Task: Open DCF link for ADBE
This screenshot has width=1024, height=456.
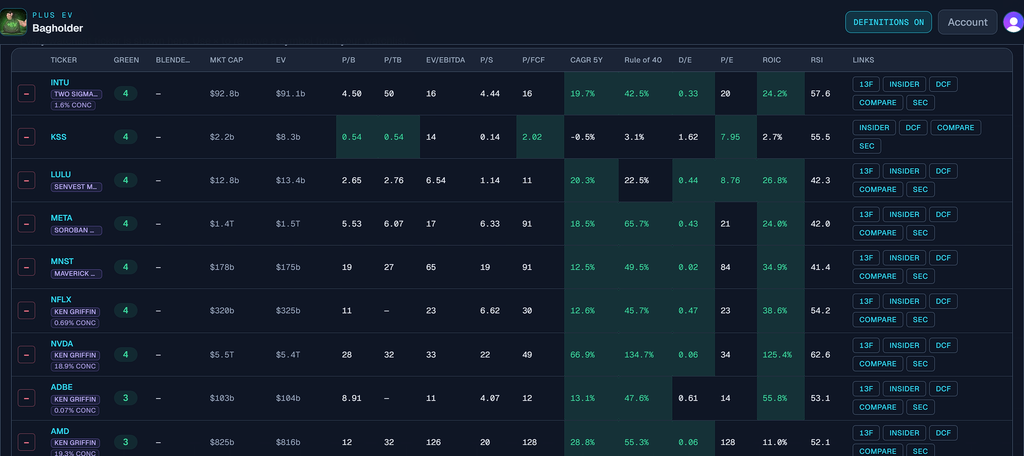Action: [x=943, y=389]
